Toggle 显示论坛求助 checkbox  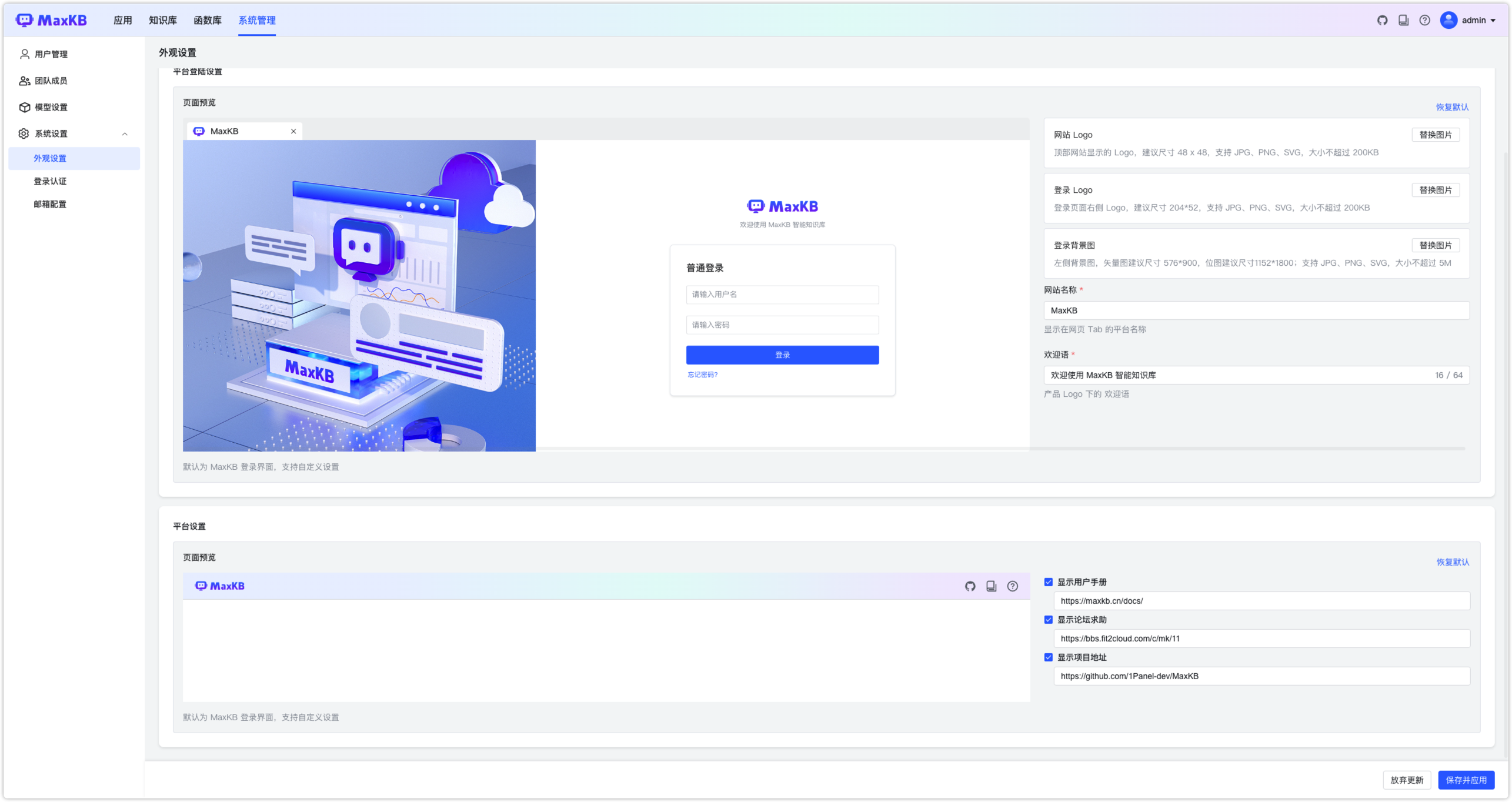(1048, 620)
